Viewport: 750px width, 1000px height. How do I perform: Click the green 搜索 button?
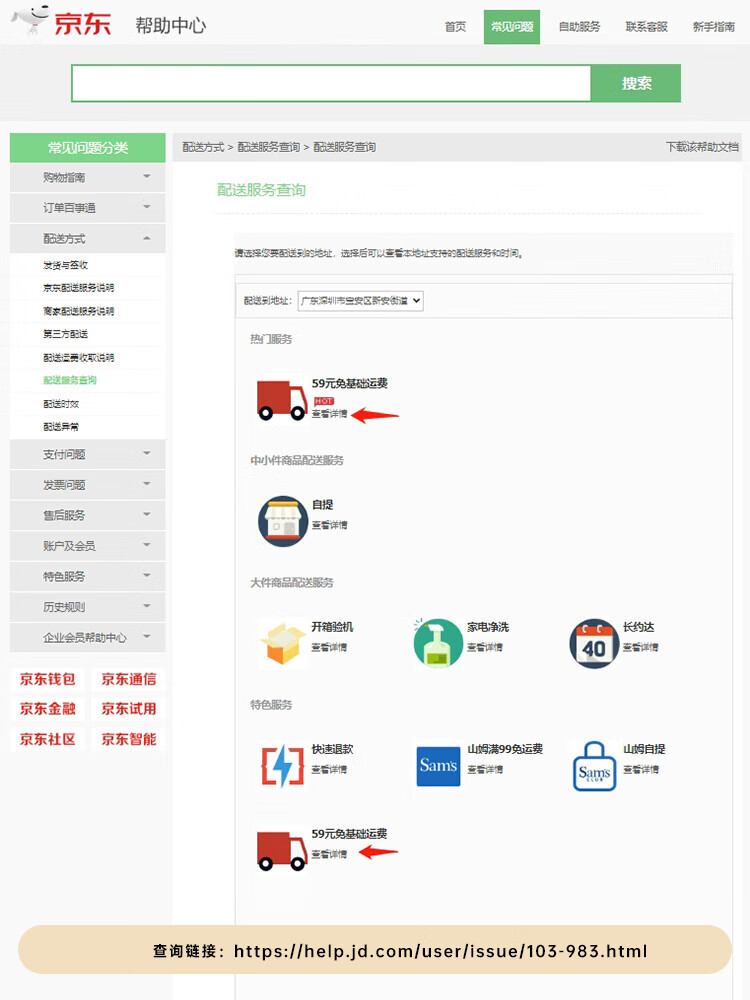(x=636, y=83)
